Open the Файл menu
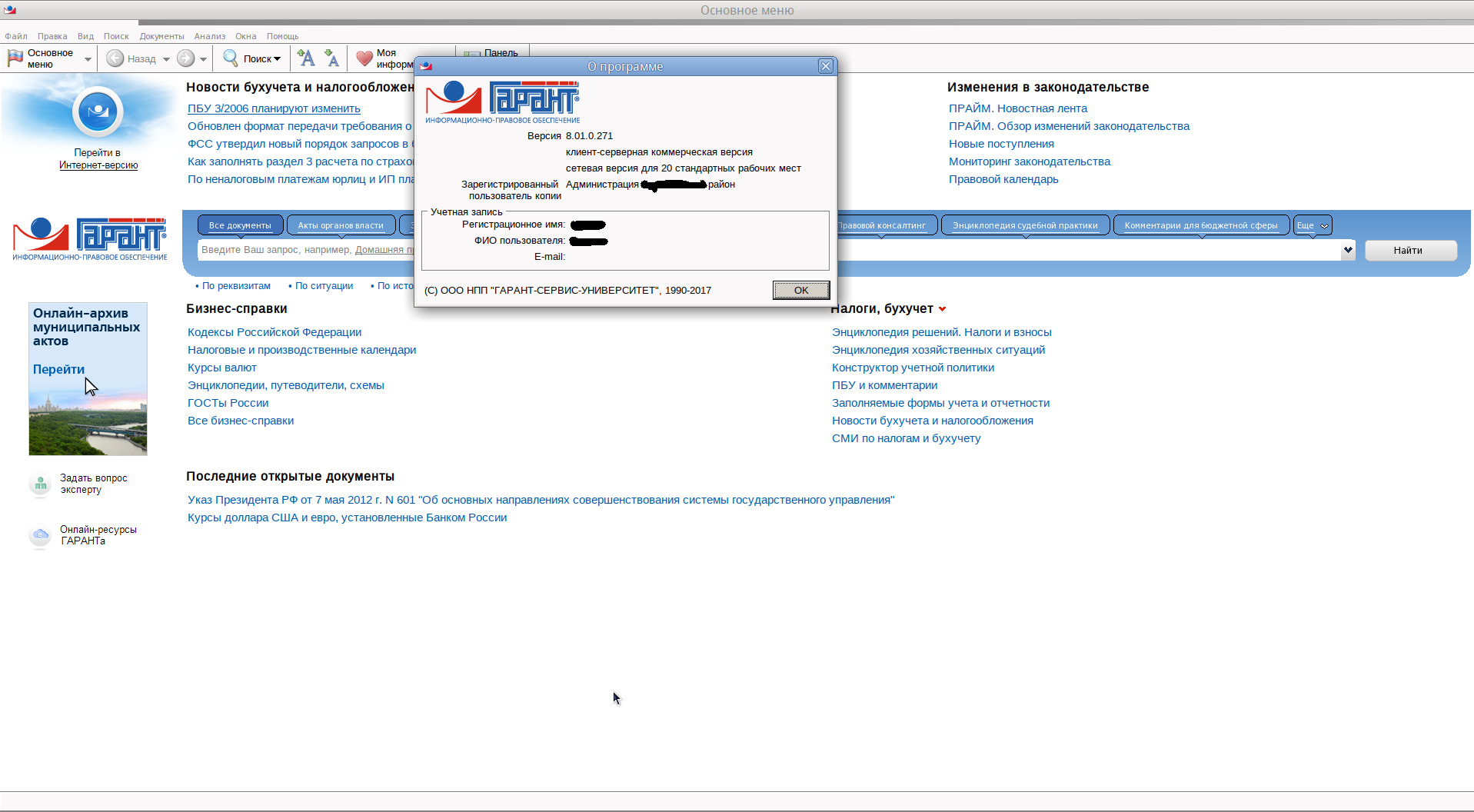Viewport: 1474px width, 812px height. coord(16,36)
